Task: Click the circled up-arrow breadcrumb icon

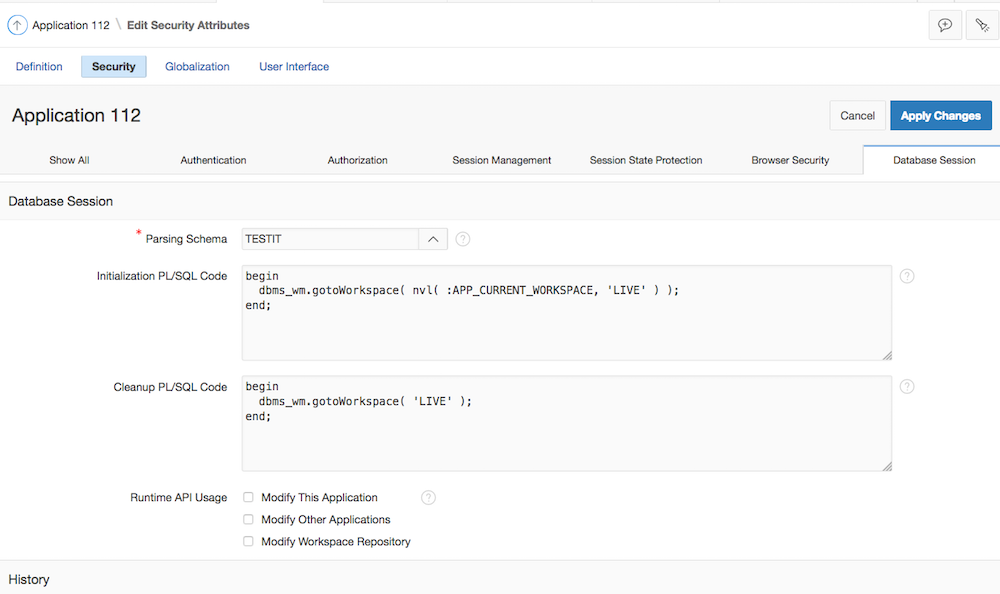Action: click(16, 25)
